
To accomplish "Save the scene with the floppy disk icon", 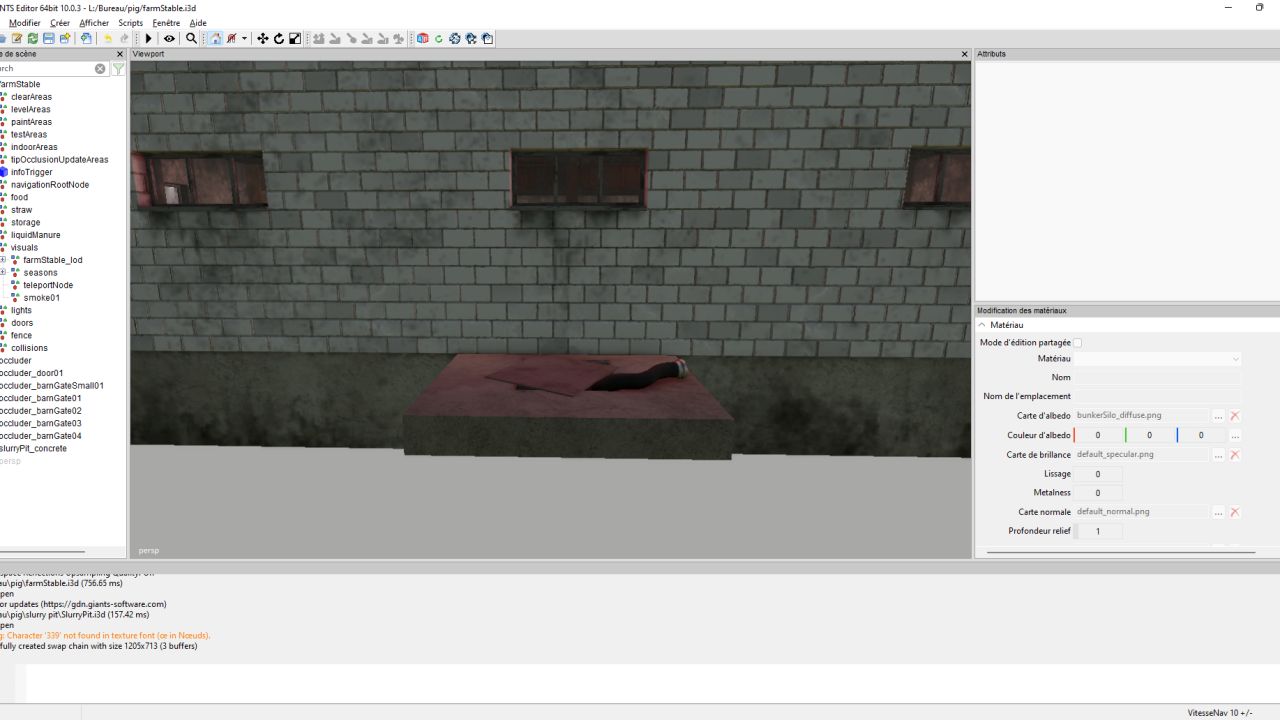I will click(48, 38).
